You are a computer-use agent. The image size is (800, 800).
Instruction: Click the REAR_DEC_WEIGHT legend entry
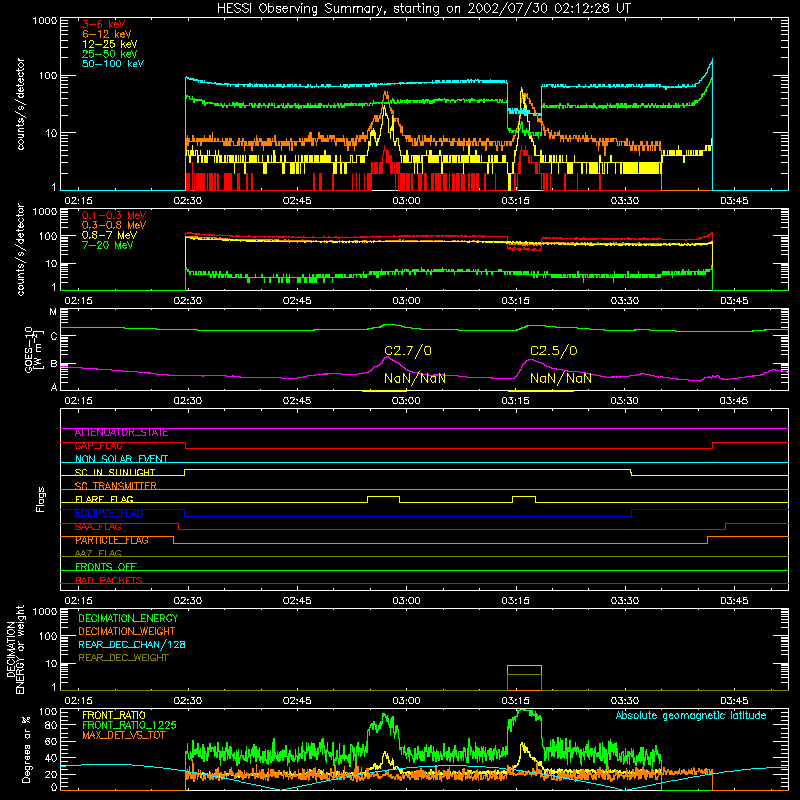click(123, 658)
